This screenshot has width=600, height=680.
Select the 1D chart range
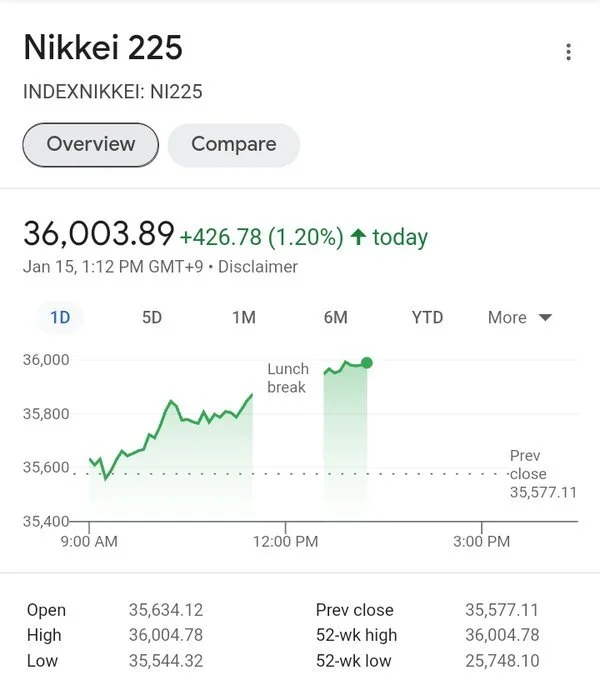(x=60, y=317)
